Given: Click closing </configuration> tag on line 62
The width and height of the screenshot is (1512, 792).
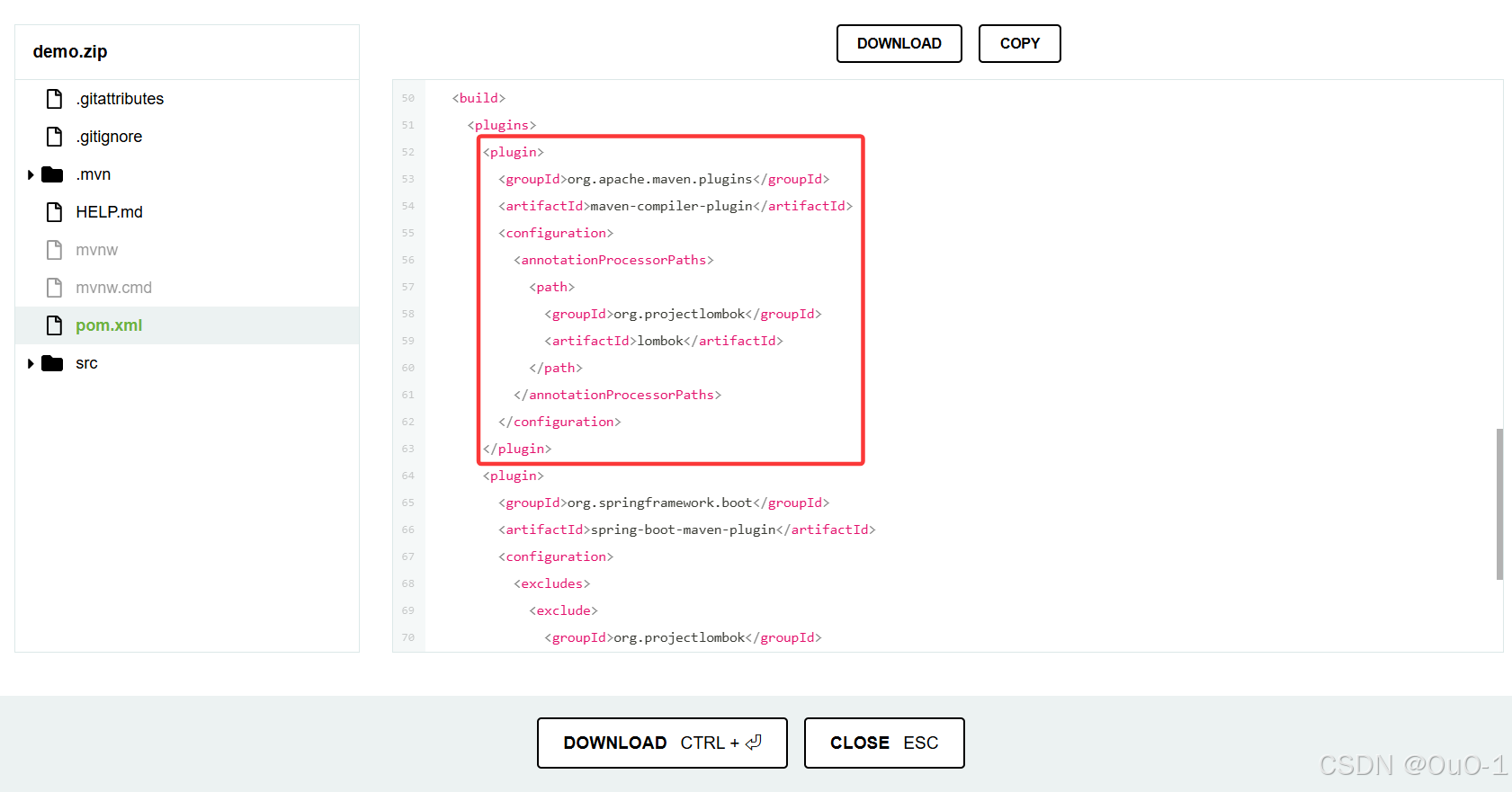Looking at the screenshot, I should 559,422.
